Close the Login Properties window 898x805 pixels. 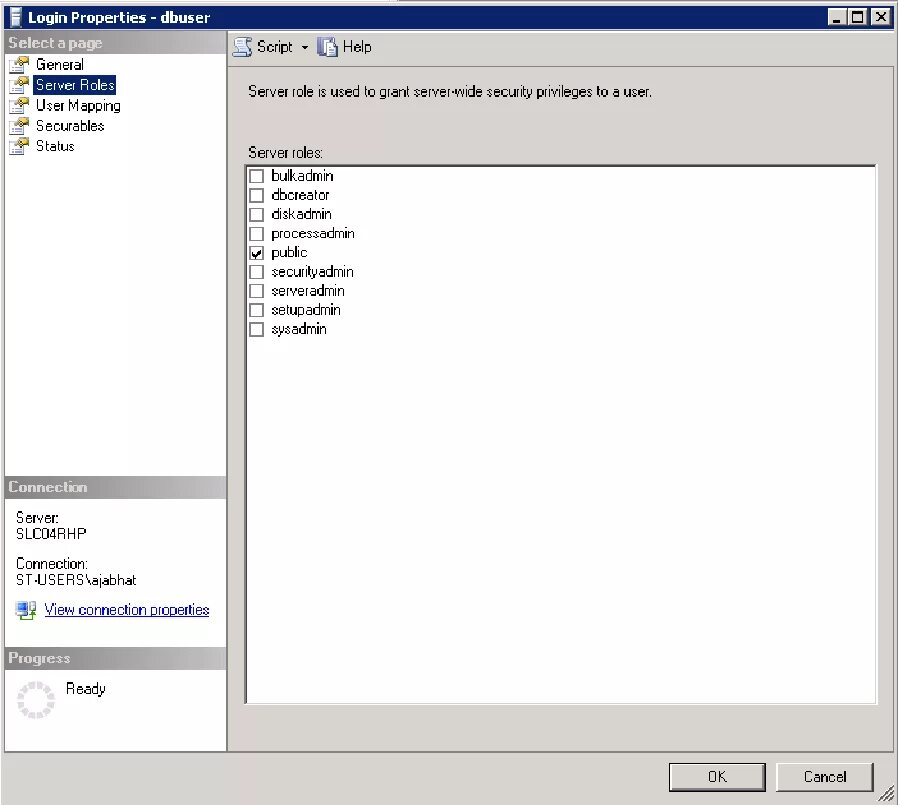(x=880, y=17)
